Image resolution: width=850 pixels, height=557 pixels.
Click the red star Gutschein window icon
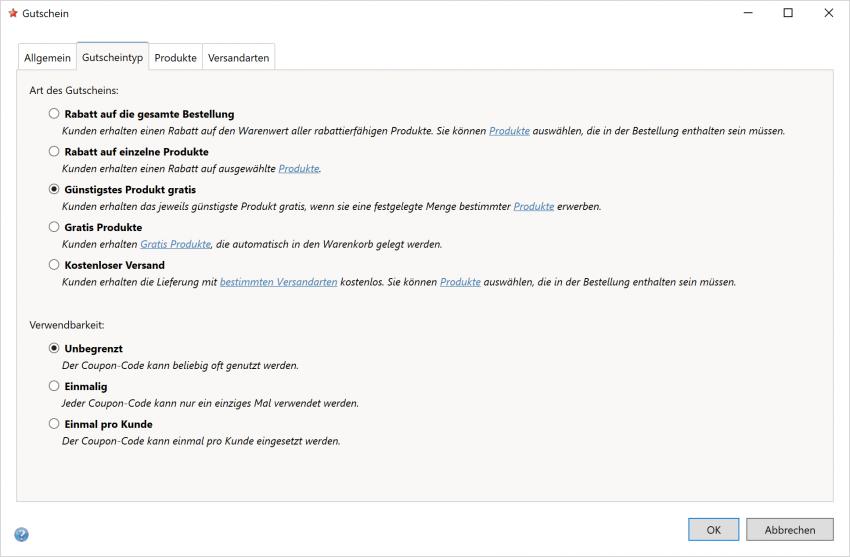[x=13, y=13]
